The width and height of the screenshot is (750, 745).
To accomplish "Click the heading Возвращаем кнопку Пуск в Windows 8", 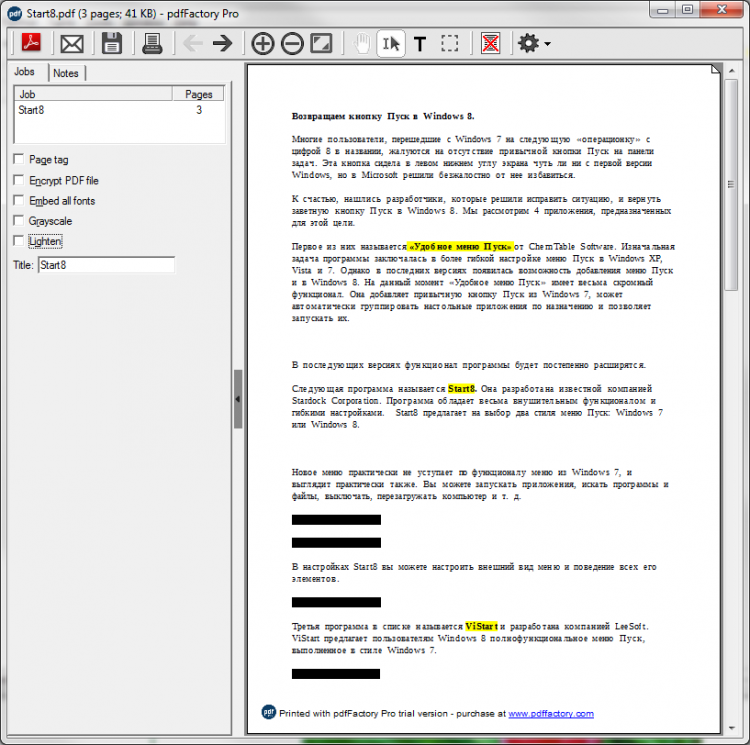I will point(383,116).
